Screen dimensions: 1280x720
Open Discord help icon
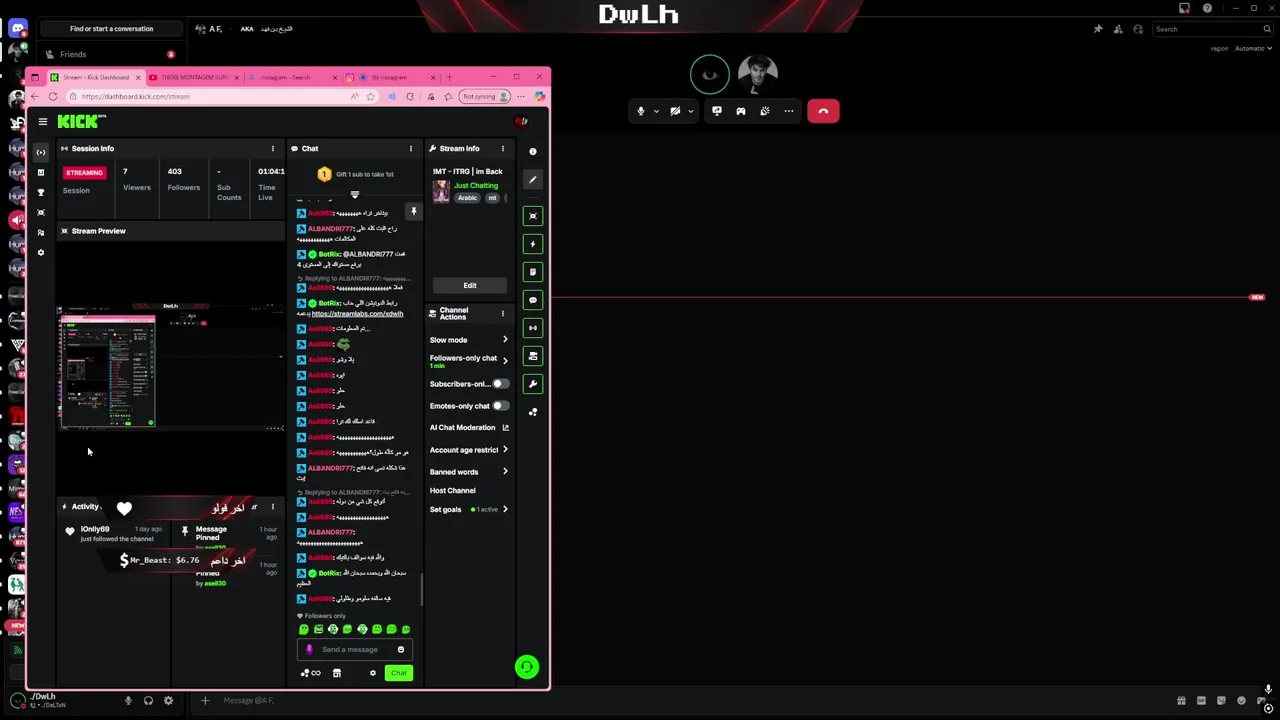click(x=1207, y=8)
